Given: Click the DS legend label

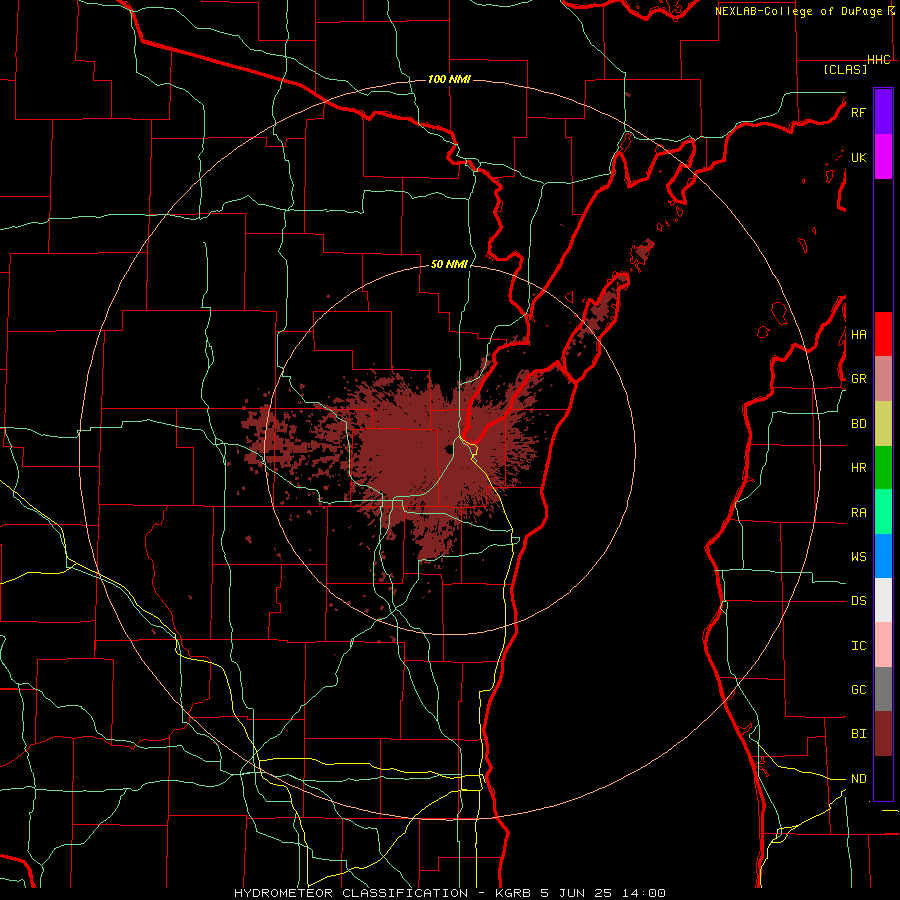Looking at the screenshot, I should click(x=858, y=601).
